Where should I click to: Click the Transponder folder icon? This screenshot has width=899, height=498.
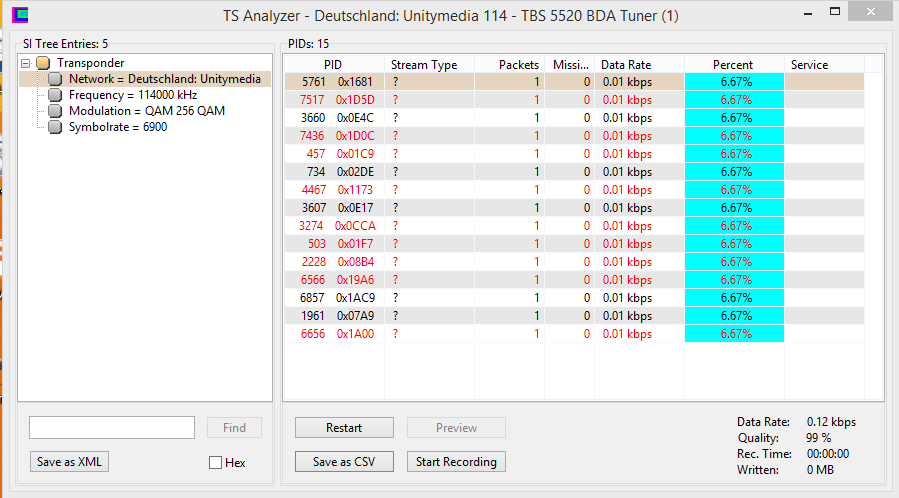tap(43, 63)
